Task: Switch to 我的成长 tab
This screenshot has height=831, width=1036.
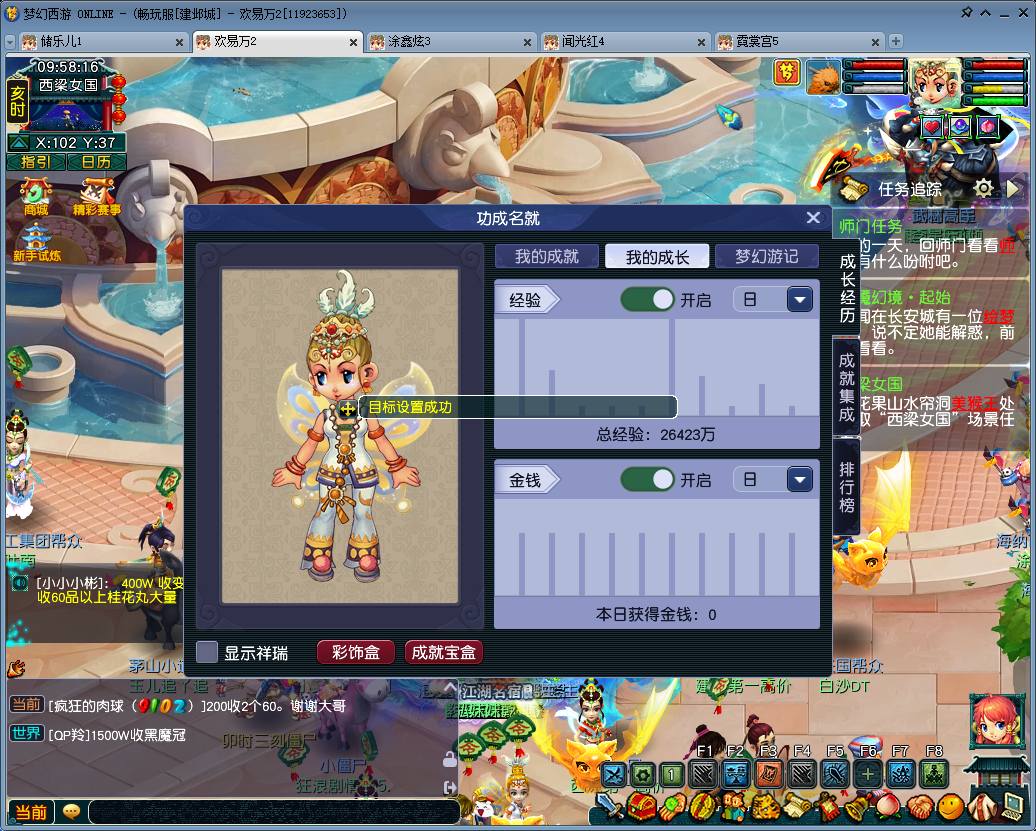Action: 657,256
